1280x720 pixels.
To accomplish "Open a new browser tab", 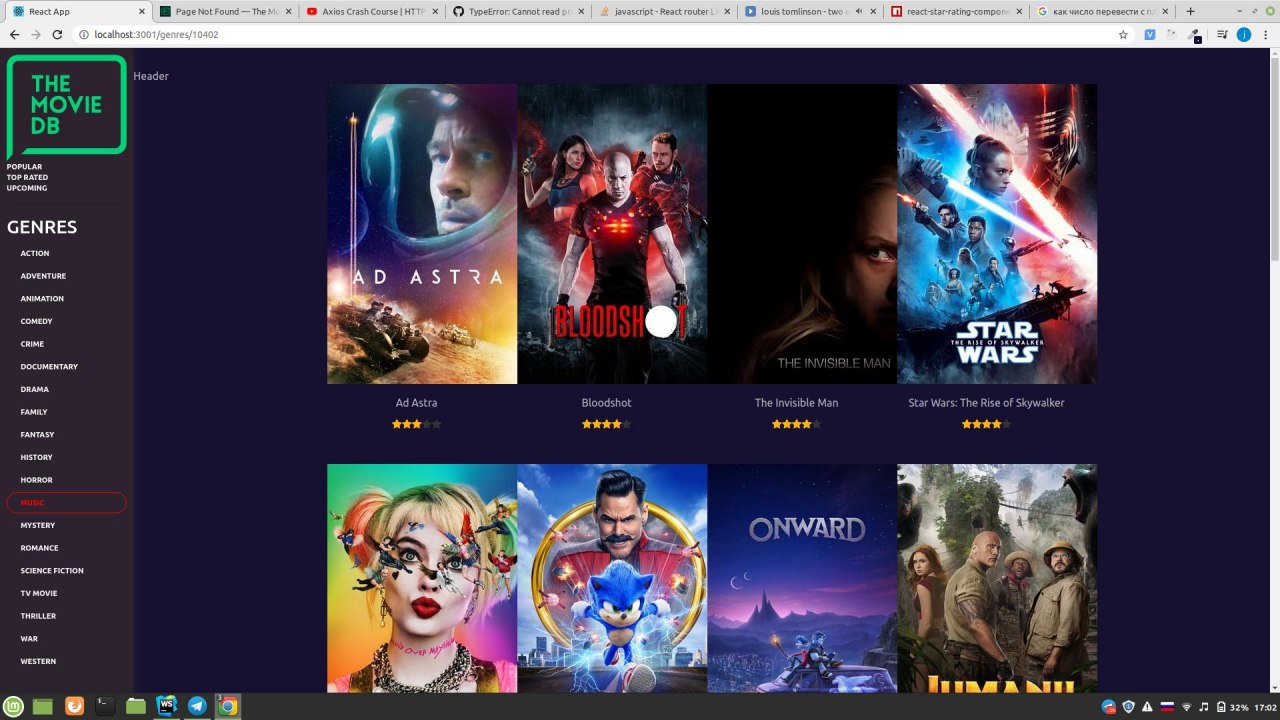I will [1190, 11].
